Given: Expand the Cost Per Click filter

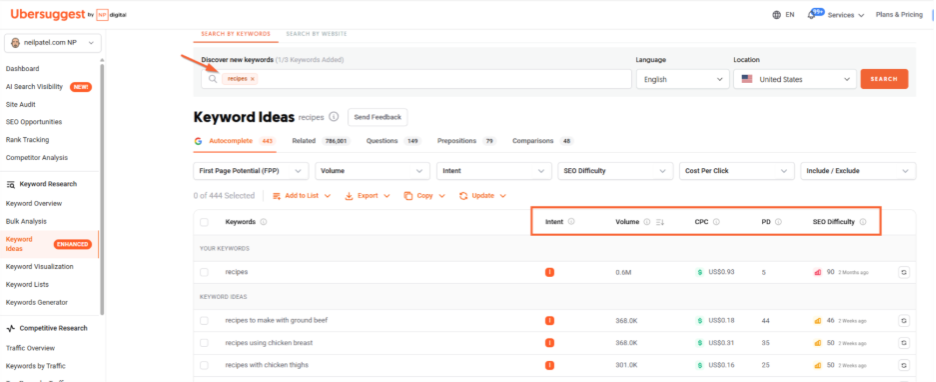Looking at the screenshot, I should [x=737, y=171].
